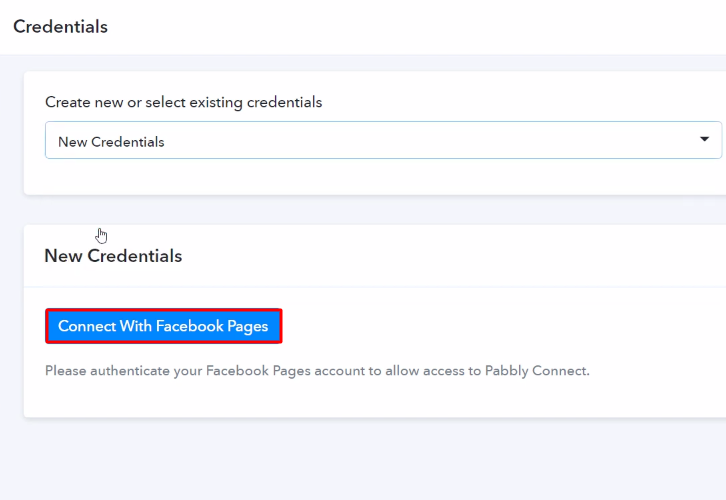Viewport: 726px width, 500px height.
Task: Click blank space right of the Credentials title
Action: 400,27
